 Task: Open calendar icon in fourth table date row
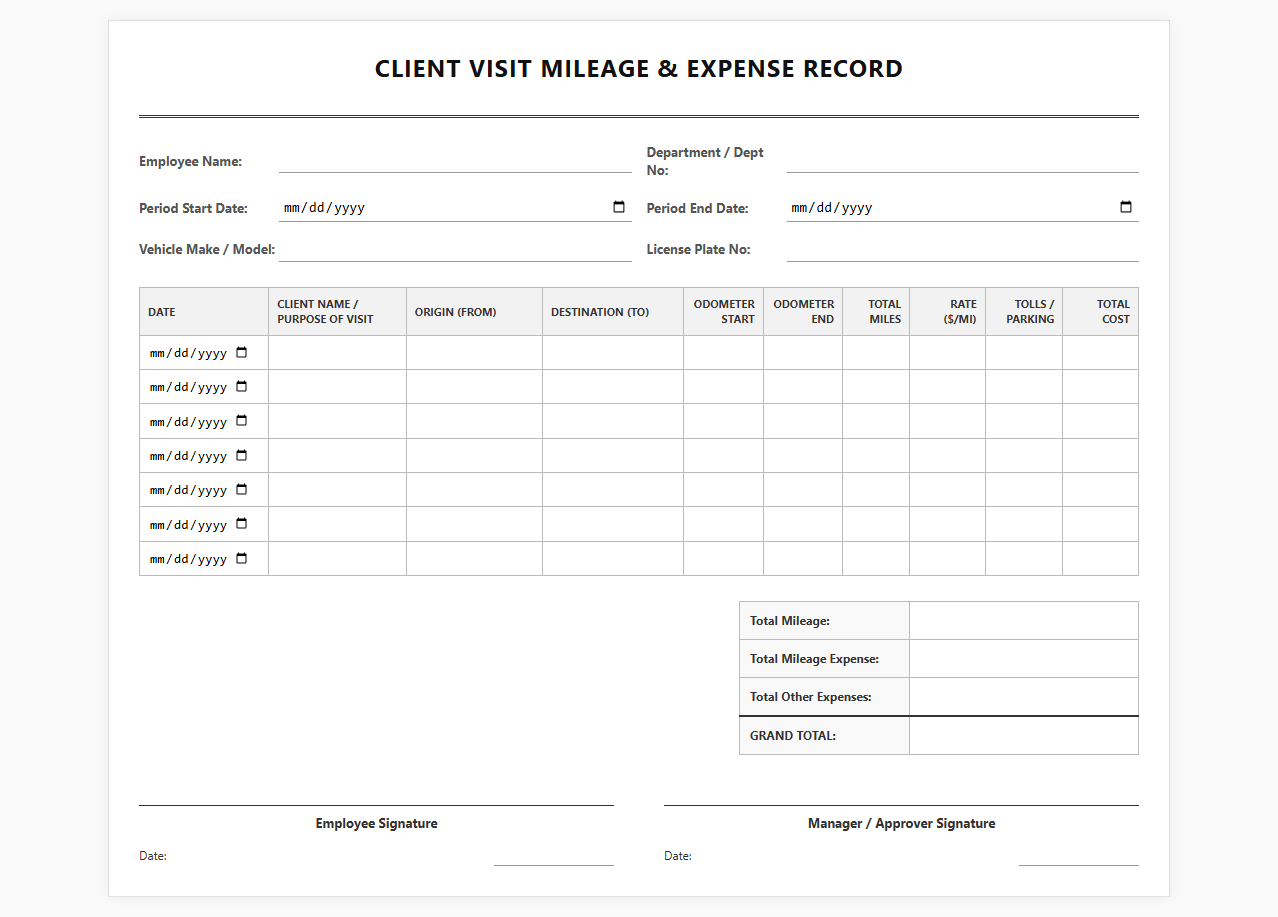point(241,456)
